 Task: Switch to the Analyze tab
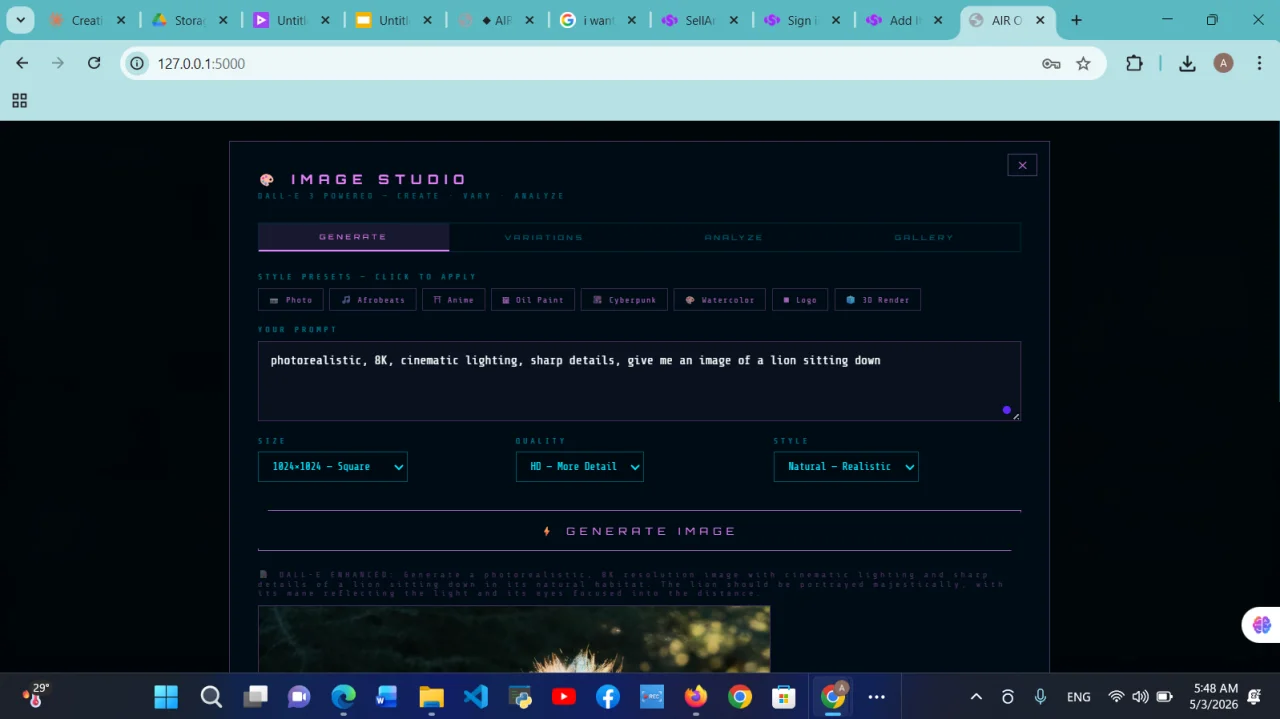(x=734, y=237)
